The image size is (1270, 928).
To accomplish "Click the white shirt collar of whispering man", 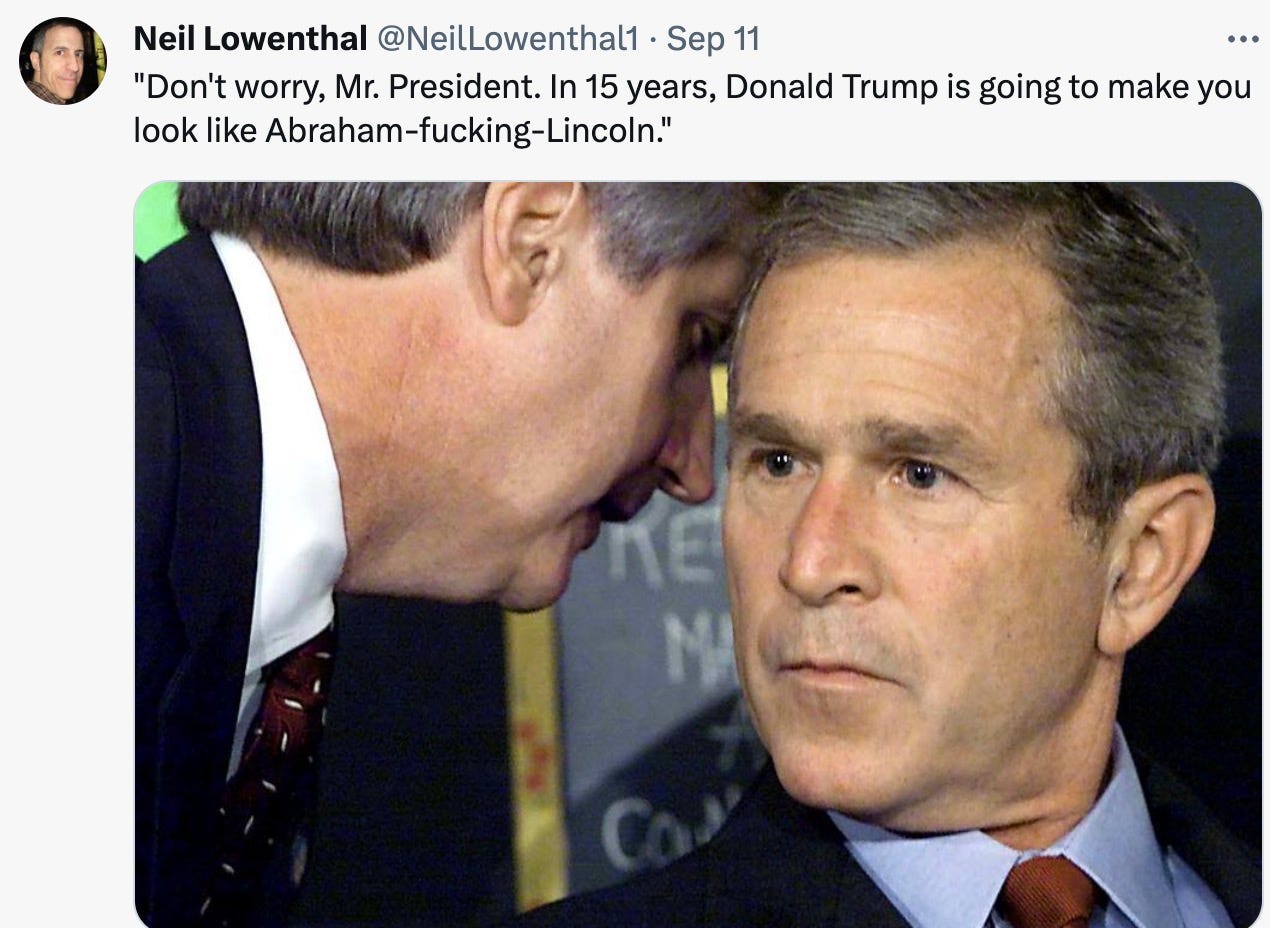I will (x=285, y=470).
